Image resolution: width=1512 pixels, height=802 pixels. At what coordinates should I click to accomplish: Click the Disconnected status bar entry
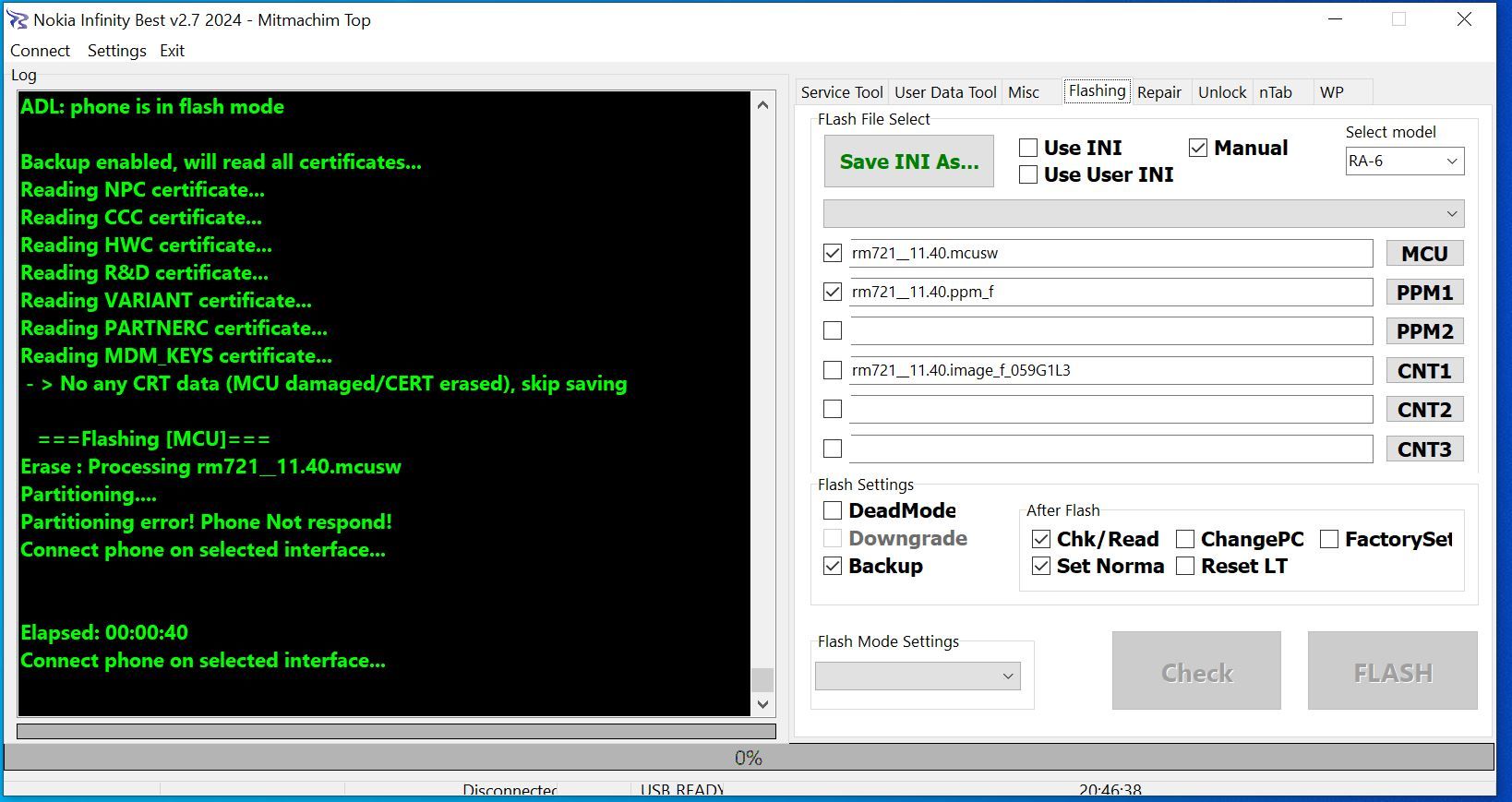click(510, 791)
